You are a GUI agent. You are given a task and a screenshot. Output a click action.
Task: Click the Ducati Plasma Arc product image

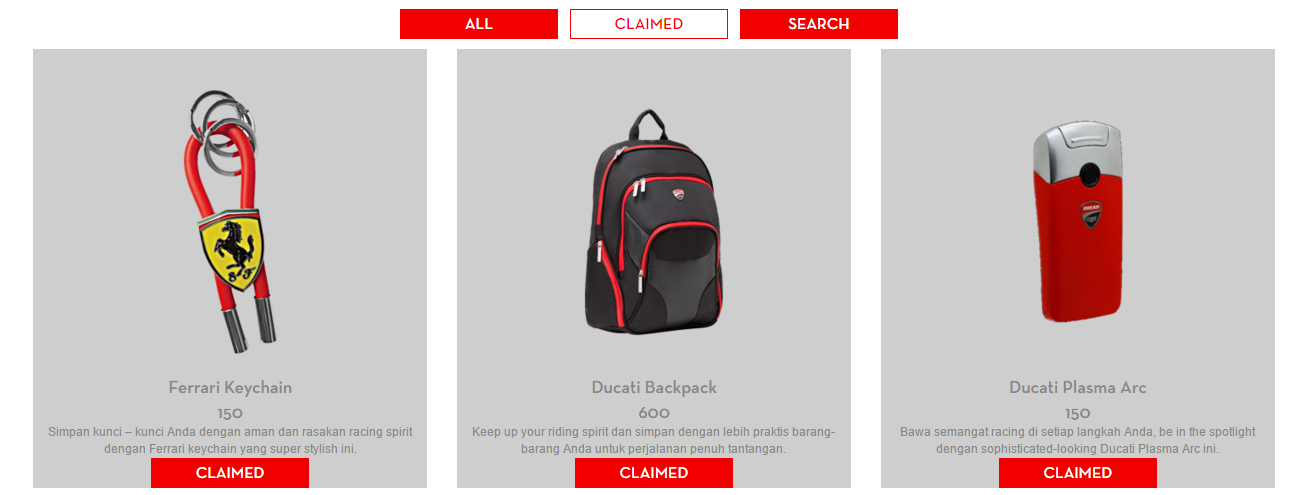(x=1078, y=222)
